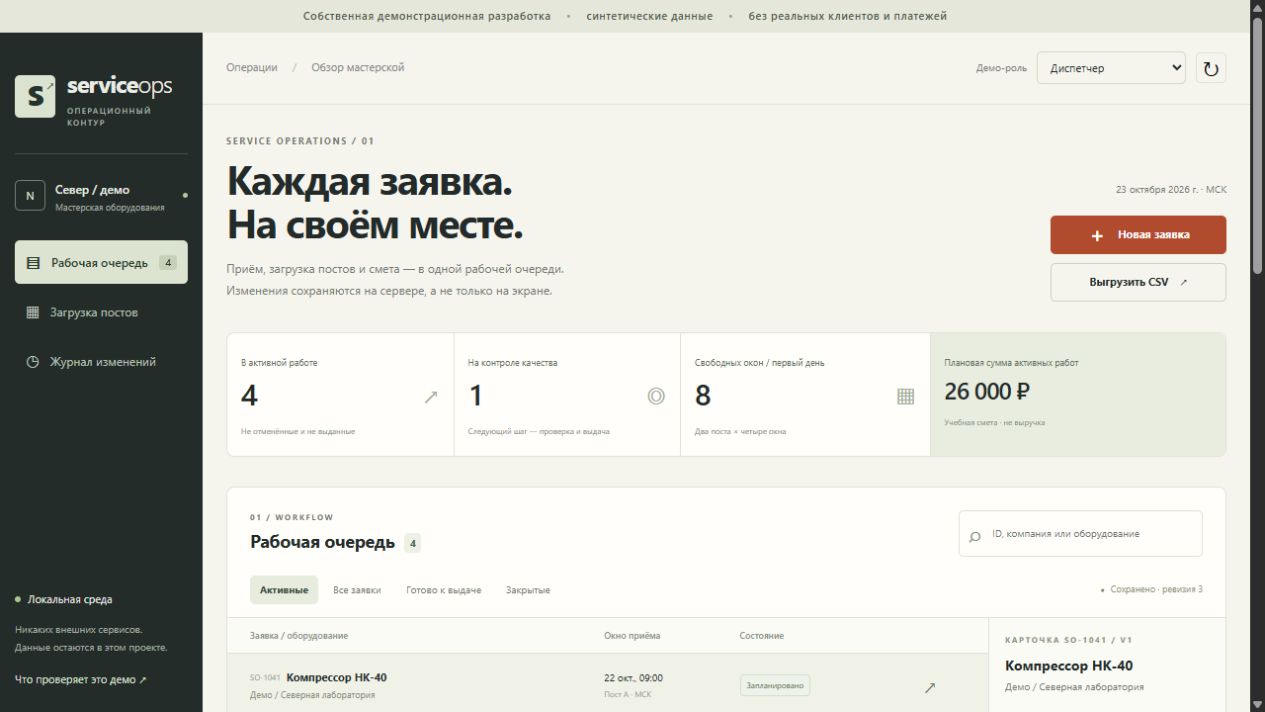Click the clock icon for Журнал изменений
Viewport: 1265px width, 712px height.
point(33,362)
